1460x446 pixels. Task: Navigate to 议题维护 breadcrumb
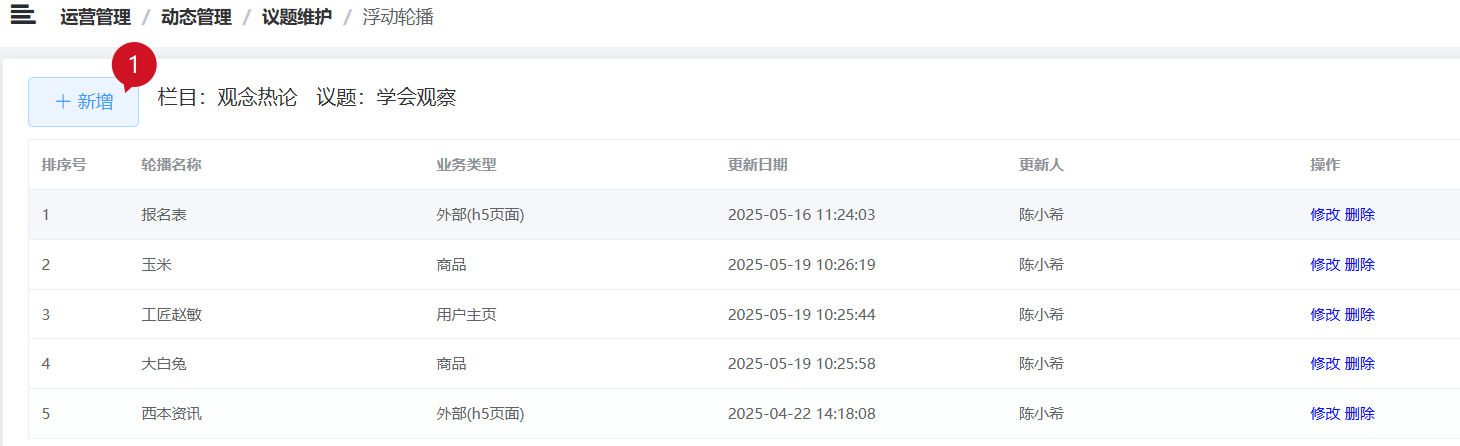coord(297,17)
